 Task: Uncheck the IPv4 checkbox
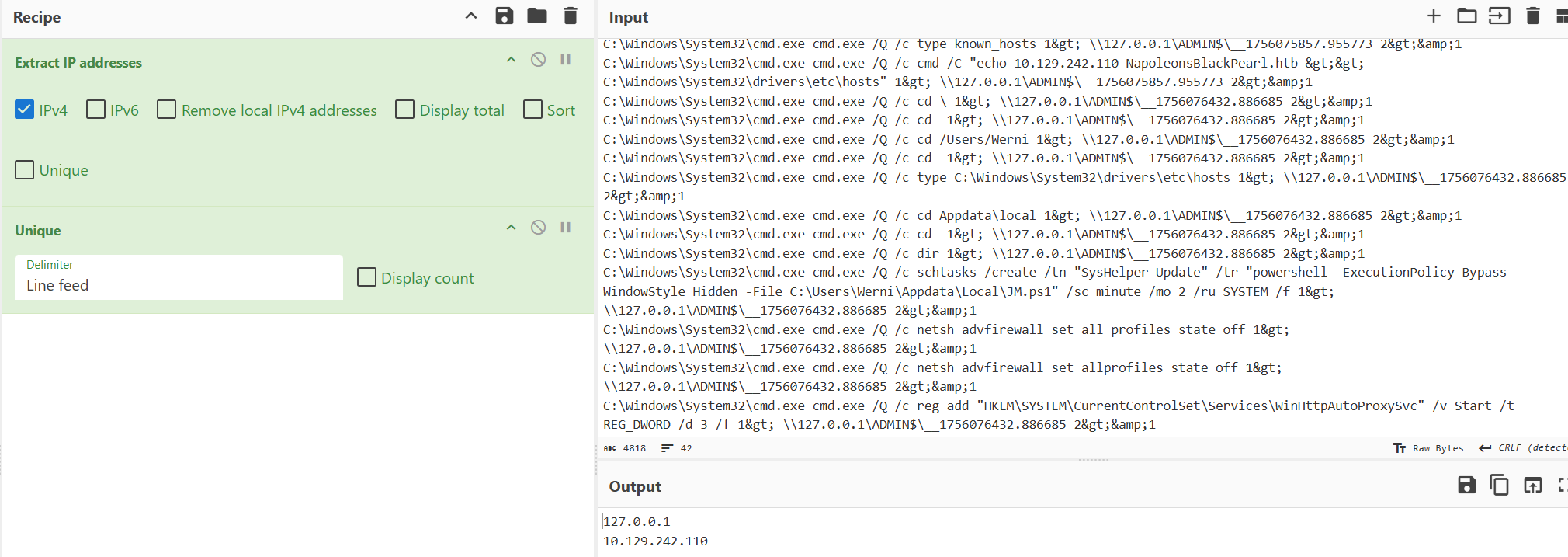[x=25, y=110]
